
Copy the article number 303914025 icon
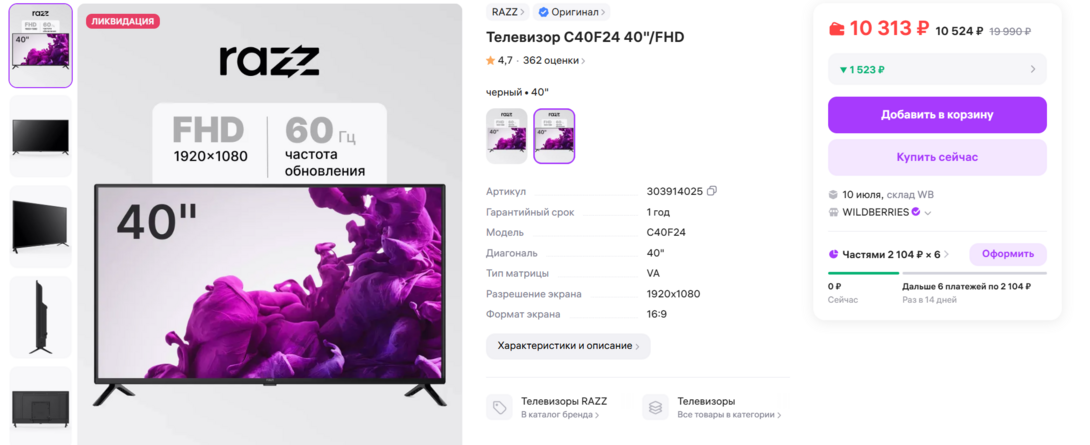click(712, 191)
